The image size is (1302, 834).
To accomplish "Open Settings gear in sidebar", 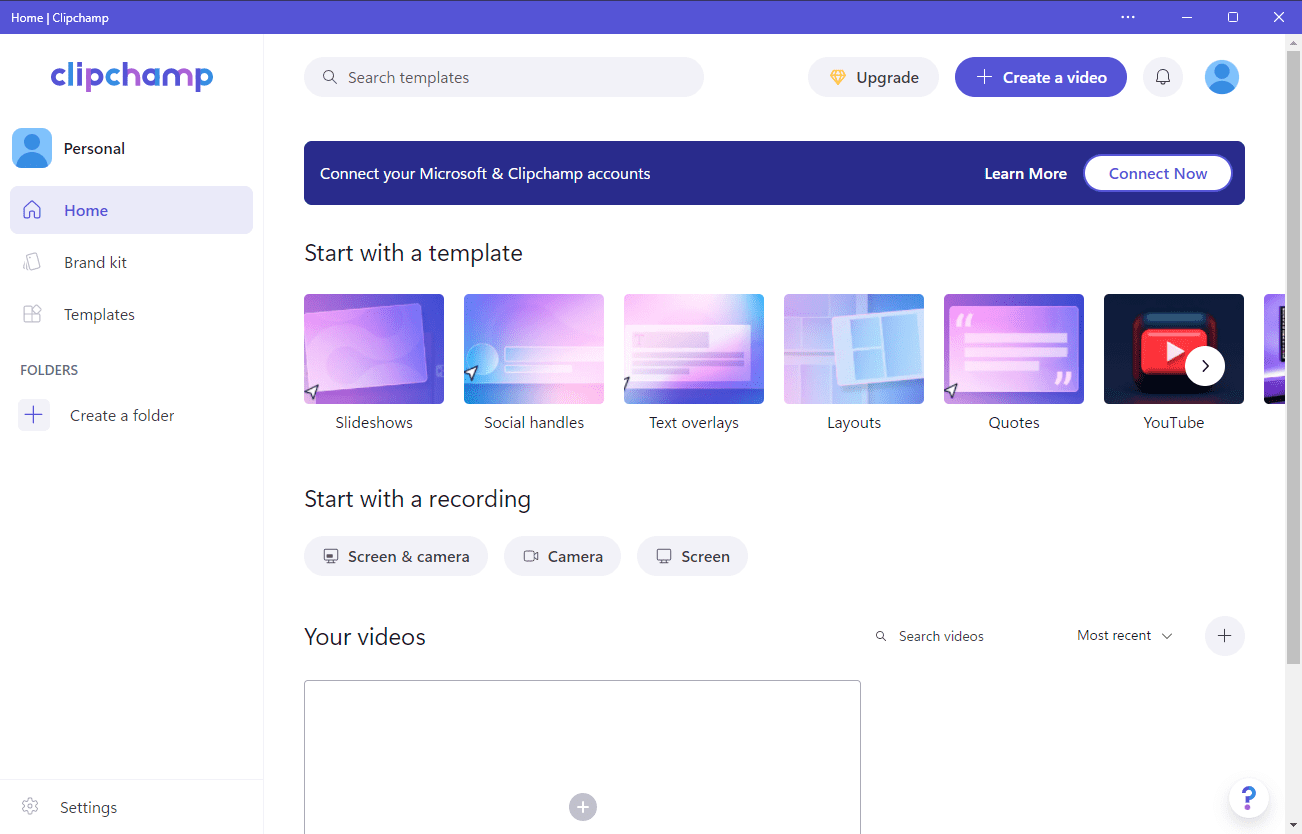I will point(30,807).
